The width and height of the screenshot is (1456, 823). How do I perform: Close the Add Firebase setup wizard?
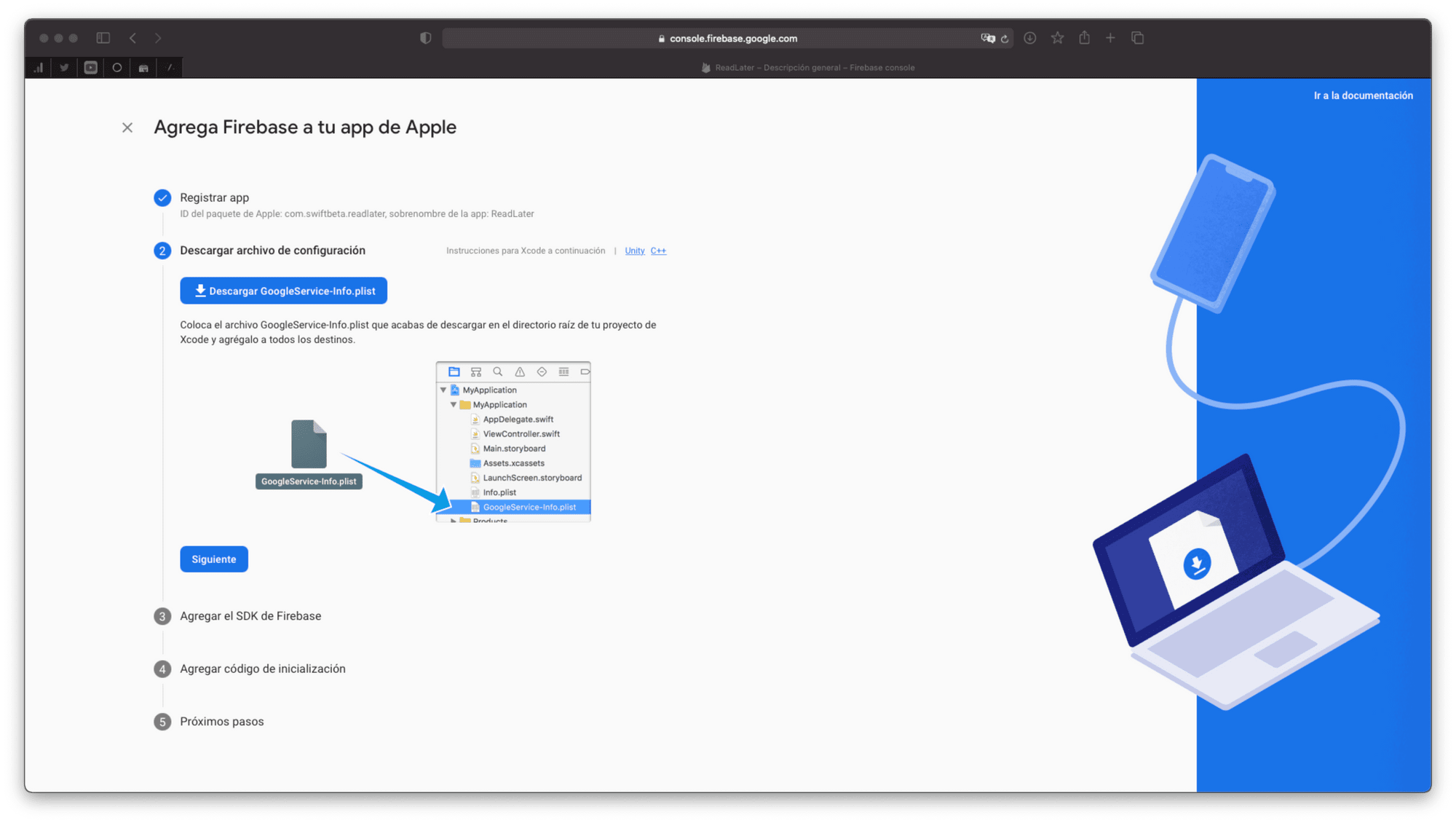[127, 127]
